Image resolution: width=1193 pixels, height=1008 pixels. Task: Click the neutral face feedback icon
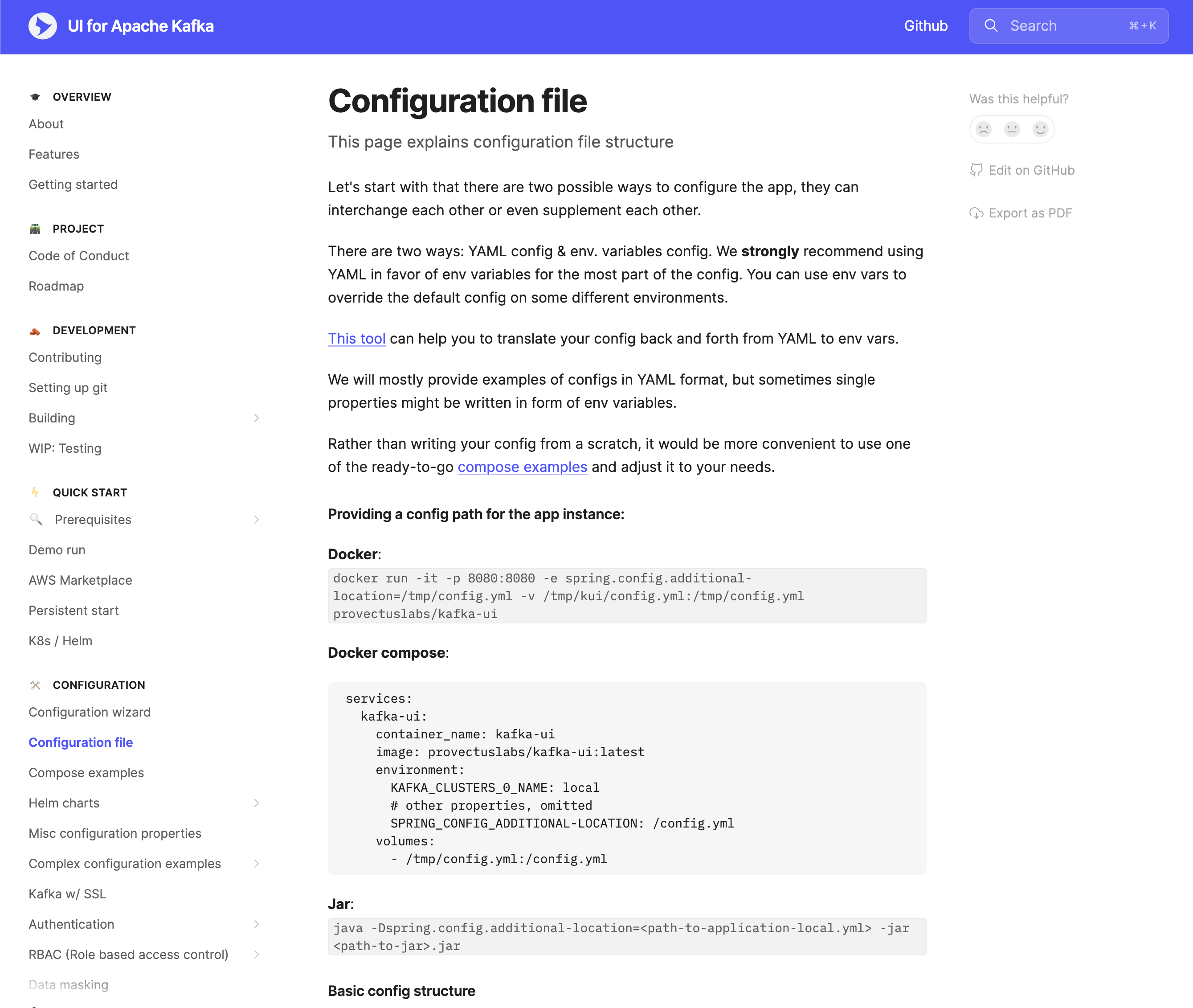(1012, 129)
